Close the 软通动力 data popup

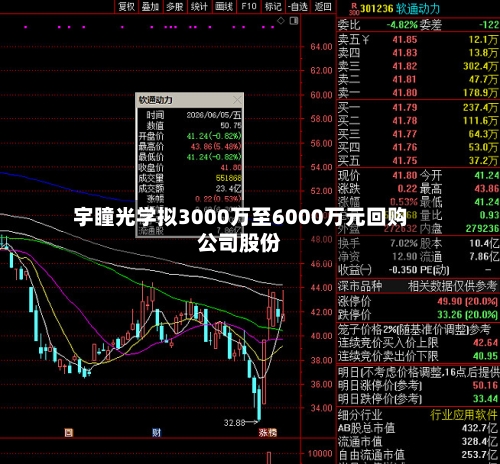pos(237,100)
